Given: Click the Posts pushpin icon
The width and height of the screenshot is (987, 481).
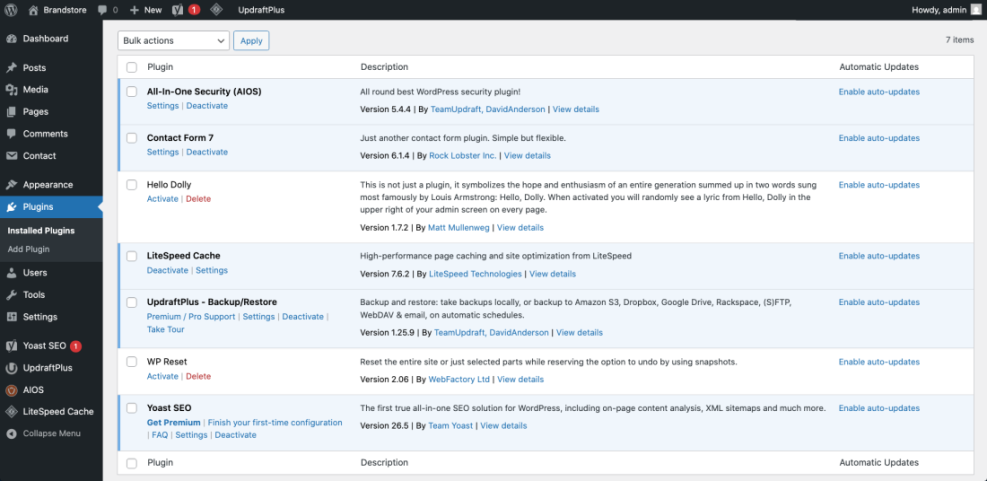Looking at the screenshot, I should tap(11, 68).
